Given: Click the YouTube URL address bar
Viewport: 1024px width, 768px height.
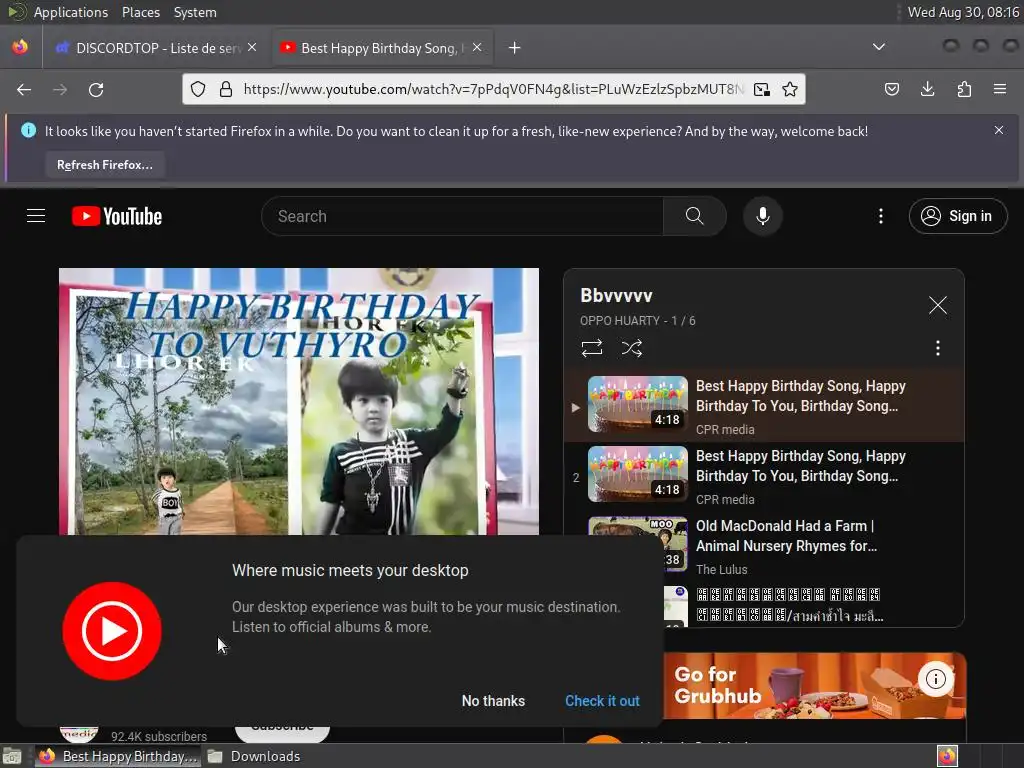Looking at the screenshot, I should (x=493, y=89).
